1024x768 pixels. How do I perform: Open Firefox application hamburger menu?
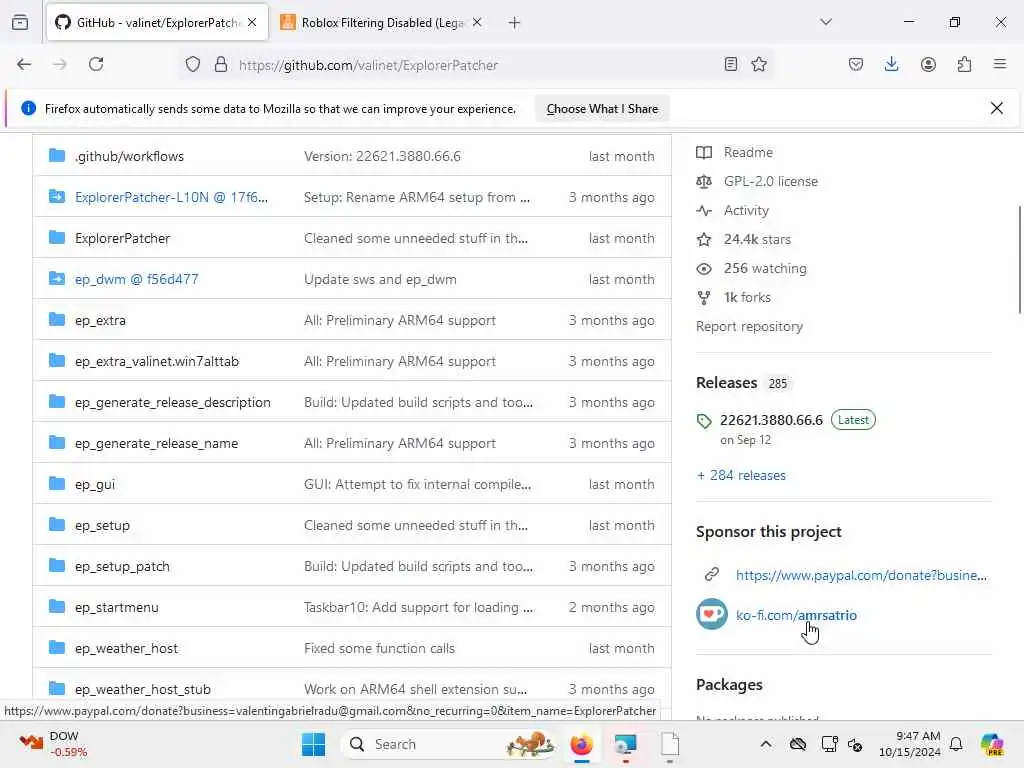(x=999, y=64)
